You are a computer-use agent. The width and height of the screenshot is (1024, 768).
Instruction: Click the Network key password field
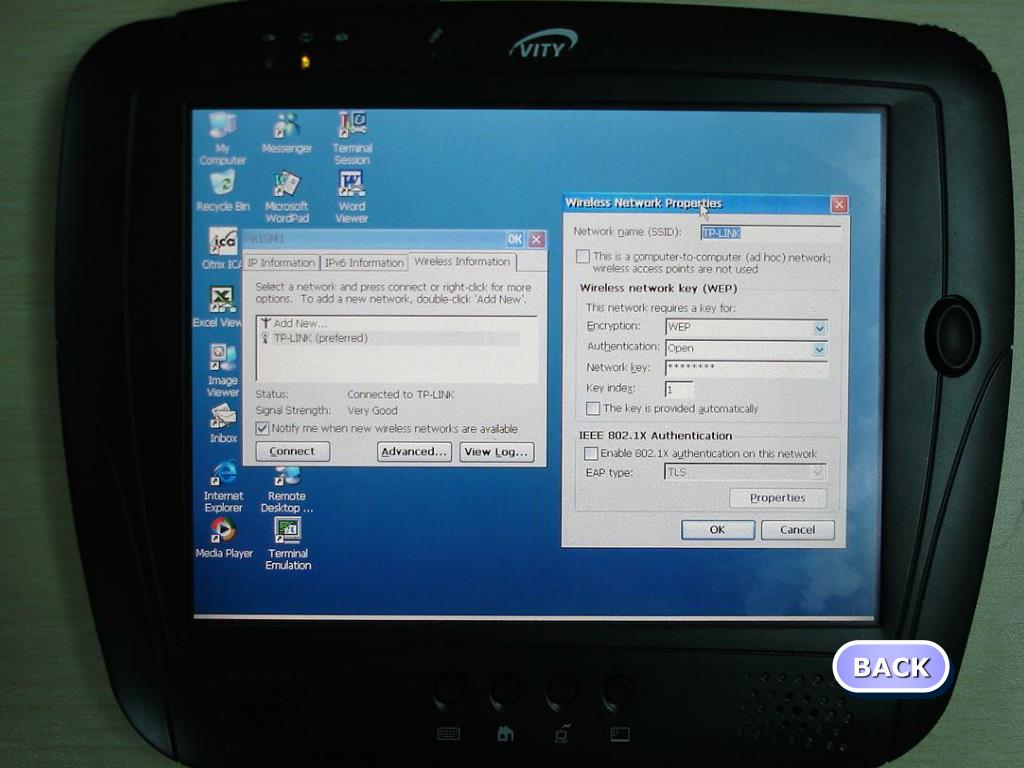(x=746, y=368)
